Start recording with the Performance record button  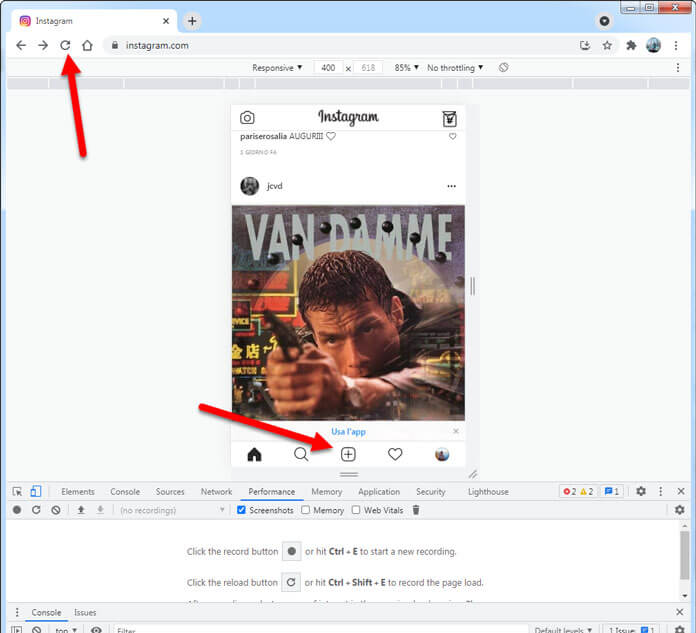click(17, 510)
